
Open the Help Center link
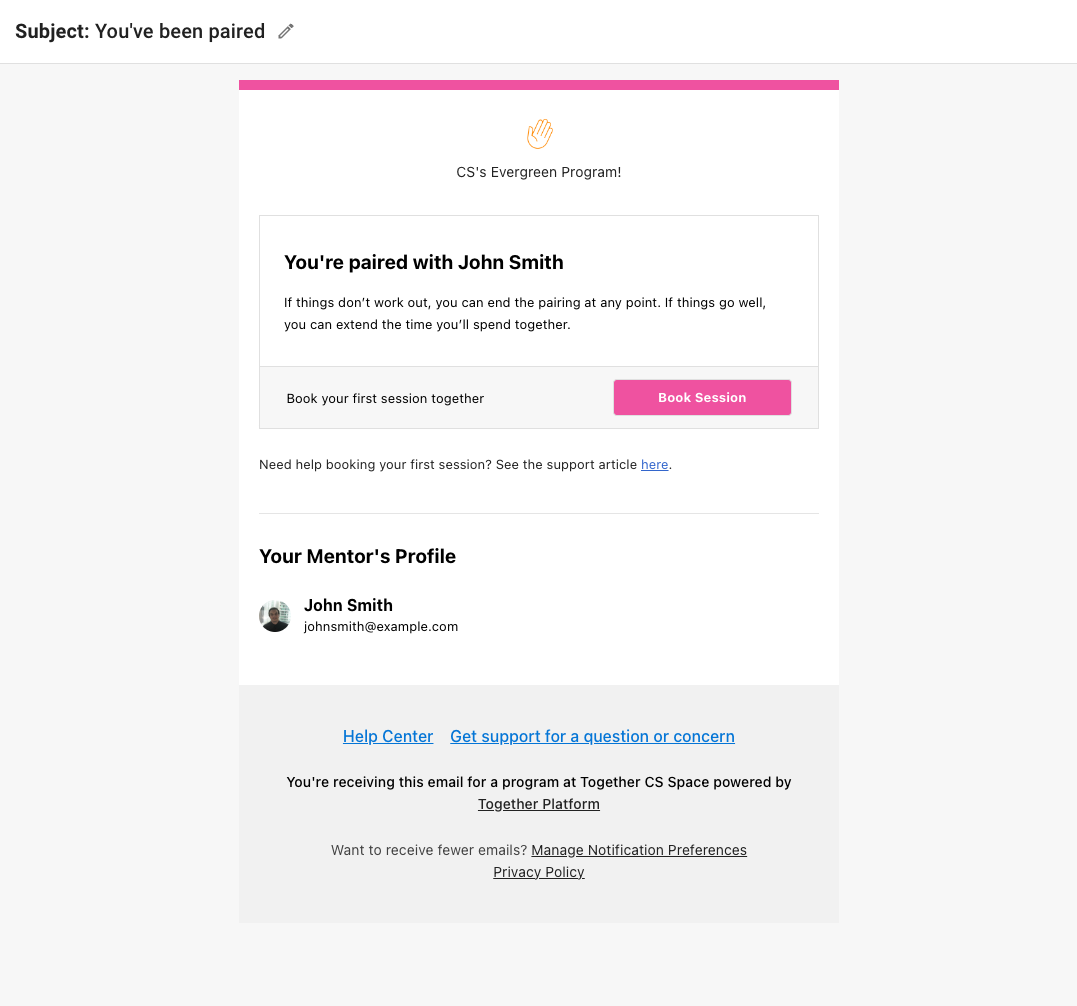click(x=388, y=736)
